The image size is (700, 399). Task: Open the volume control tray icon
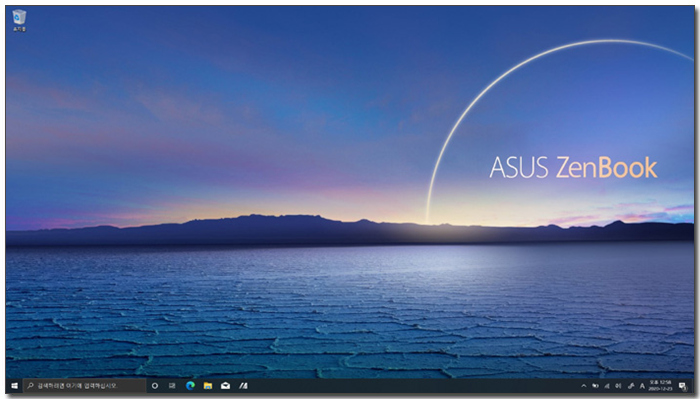tap(618, 386)
